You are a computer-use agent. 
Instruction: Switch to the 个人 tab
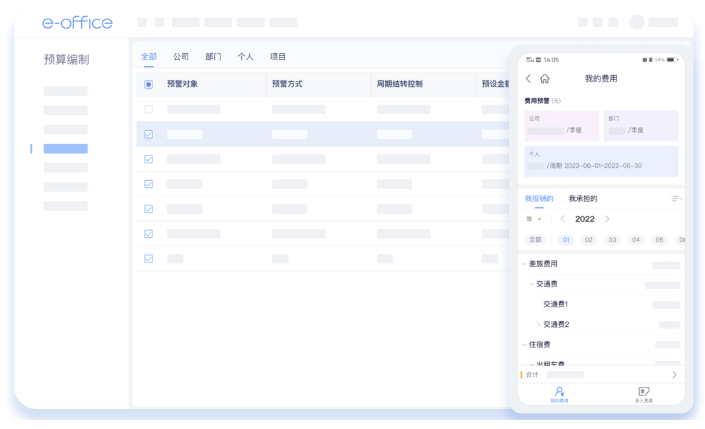pos(245,57)
